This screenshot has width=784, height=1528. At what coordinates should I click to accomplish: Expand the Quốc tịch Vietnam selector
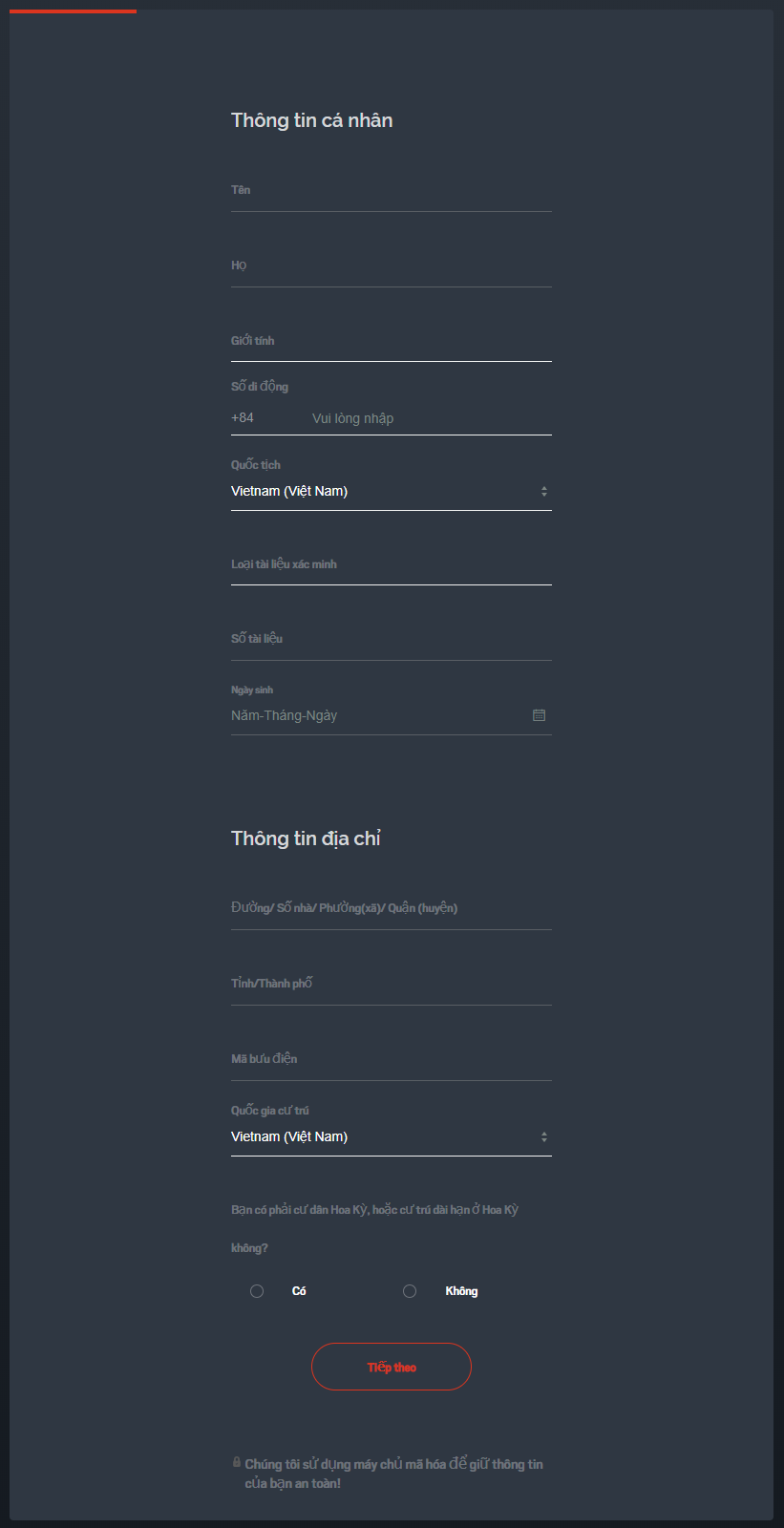tap(392, 491)
